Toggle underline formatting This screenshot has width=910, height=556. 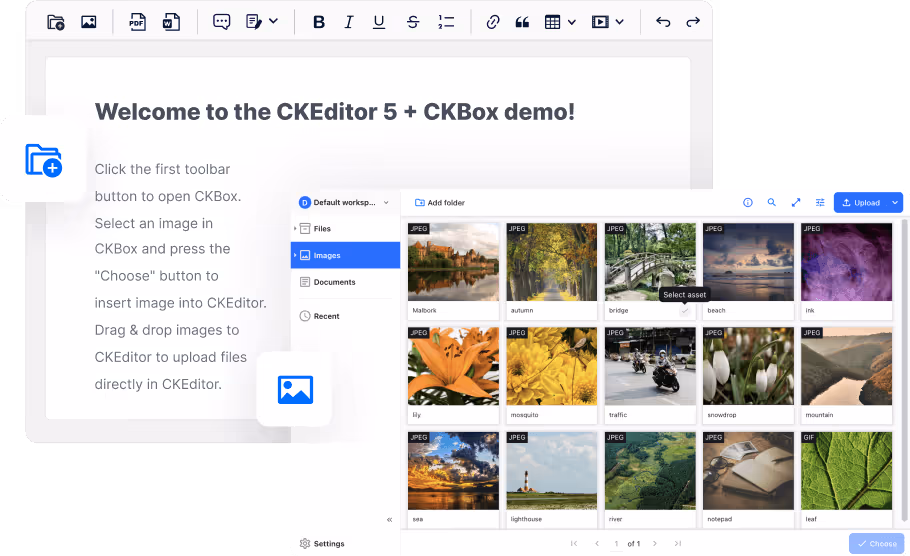click(379, 22)
